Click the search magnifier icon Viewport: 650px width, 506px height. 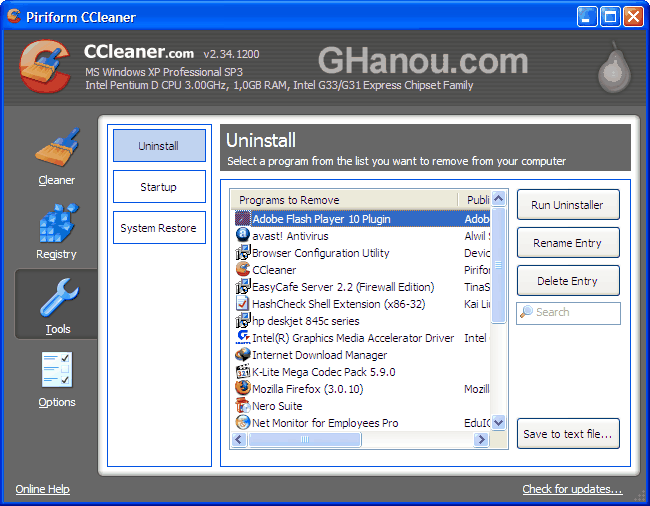pos(526,312)
